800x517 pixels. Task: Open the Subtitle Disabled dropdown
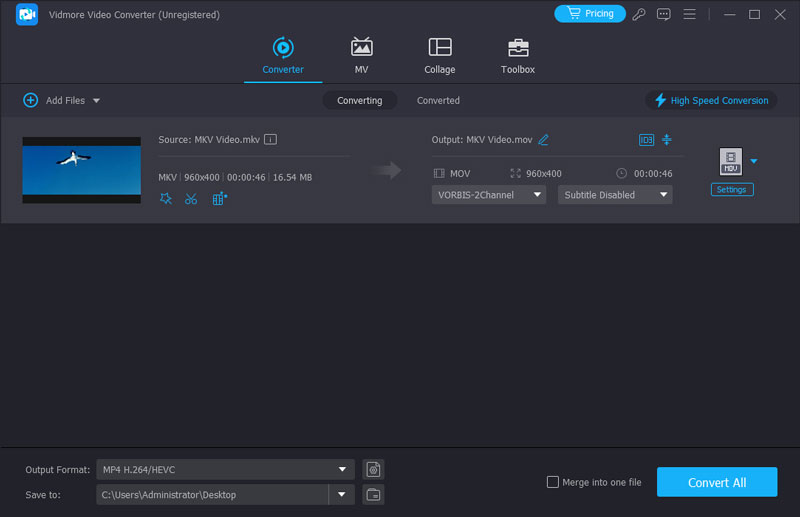coord(615,195)
